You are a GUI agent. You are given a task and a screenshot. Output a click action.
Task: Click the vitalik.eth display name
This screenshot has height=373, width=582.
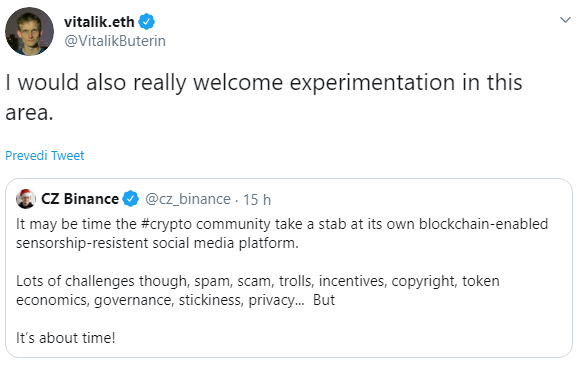pyautogui.click(x=99, y=22)
